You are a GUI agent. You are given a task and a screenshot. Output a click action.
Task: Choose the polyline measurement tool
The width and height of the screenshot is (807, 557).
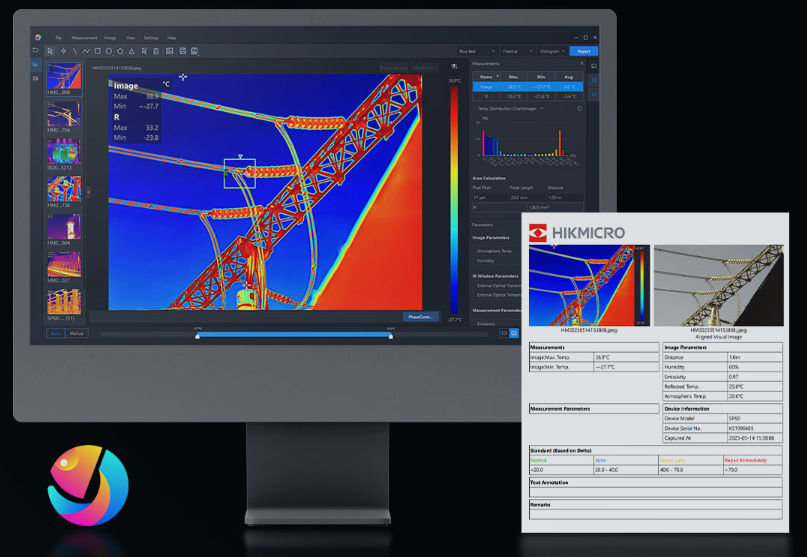[86, 50]
